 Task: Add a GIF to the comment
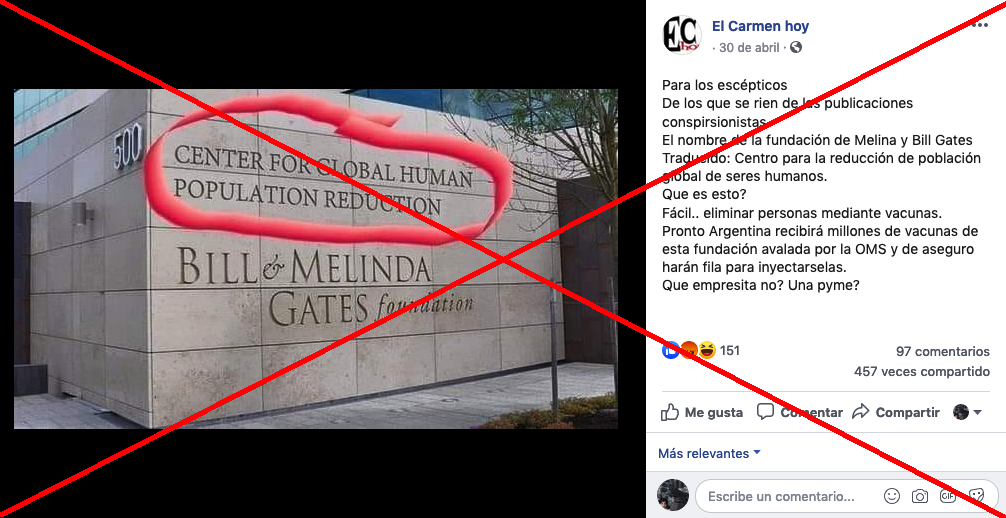pyautogui.click(x=948, y=496)
